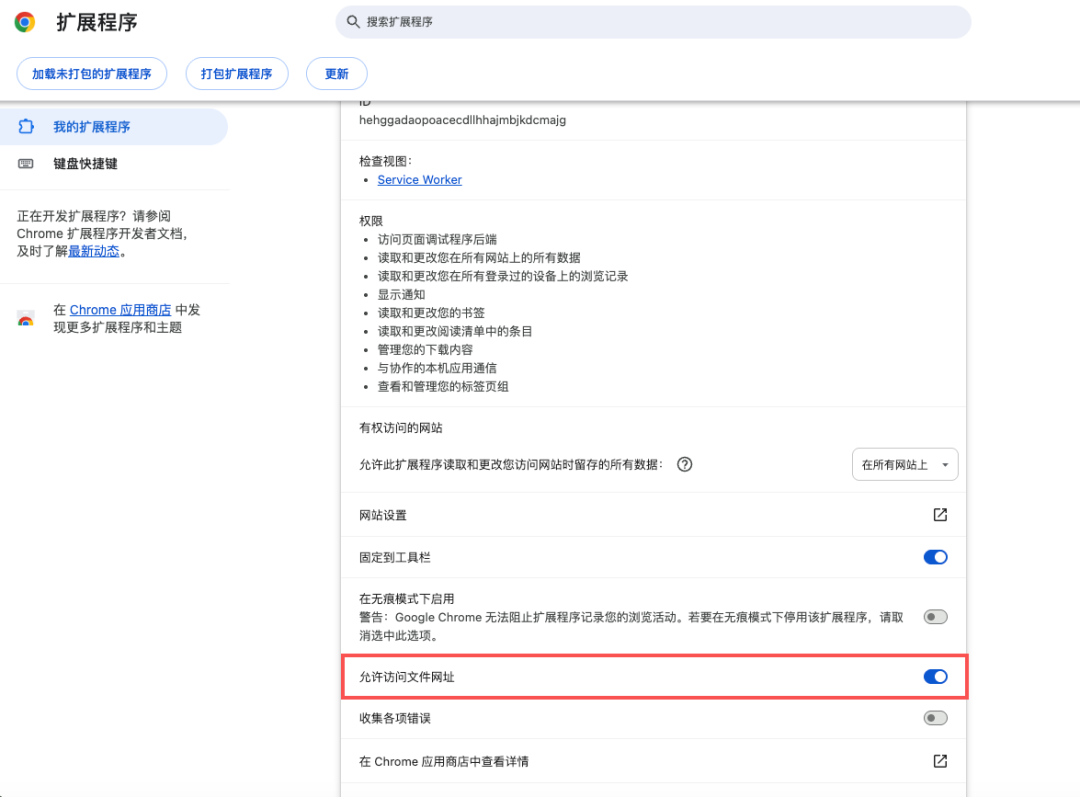Click the 读取和更改您的书签 permission entry
Viewport: 1080px width, 797px height.
(x=431, y=313)
